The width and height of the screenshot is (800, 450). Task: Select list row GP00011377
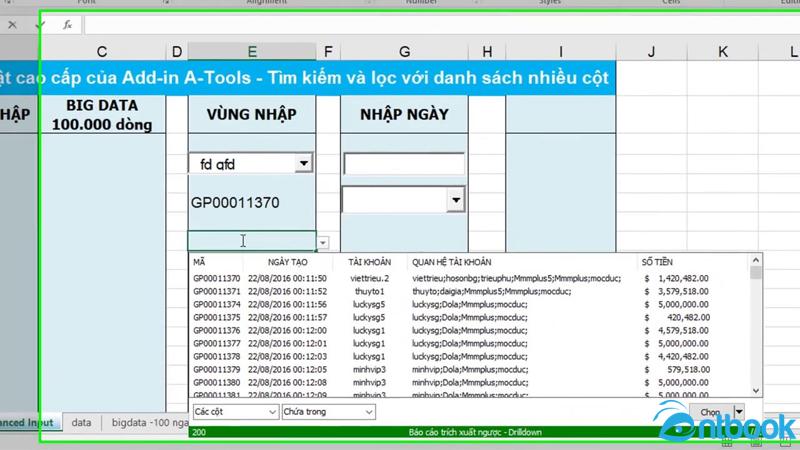(x=469, y=343)
